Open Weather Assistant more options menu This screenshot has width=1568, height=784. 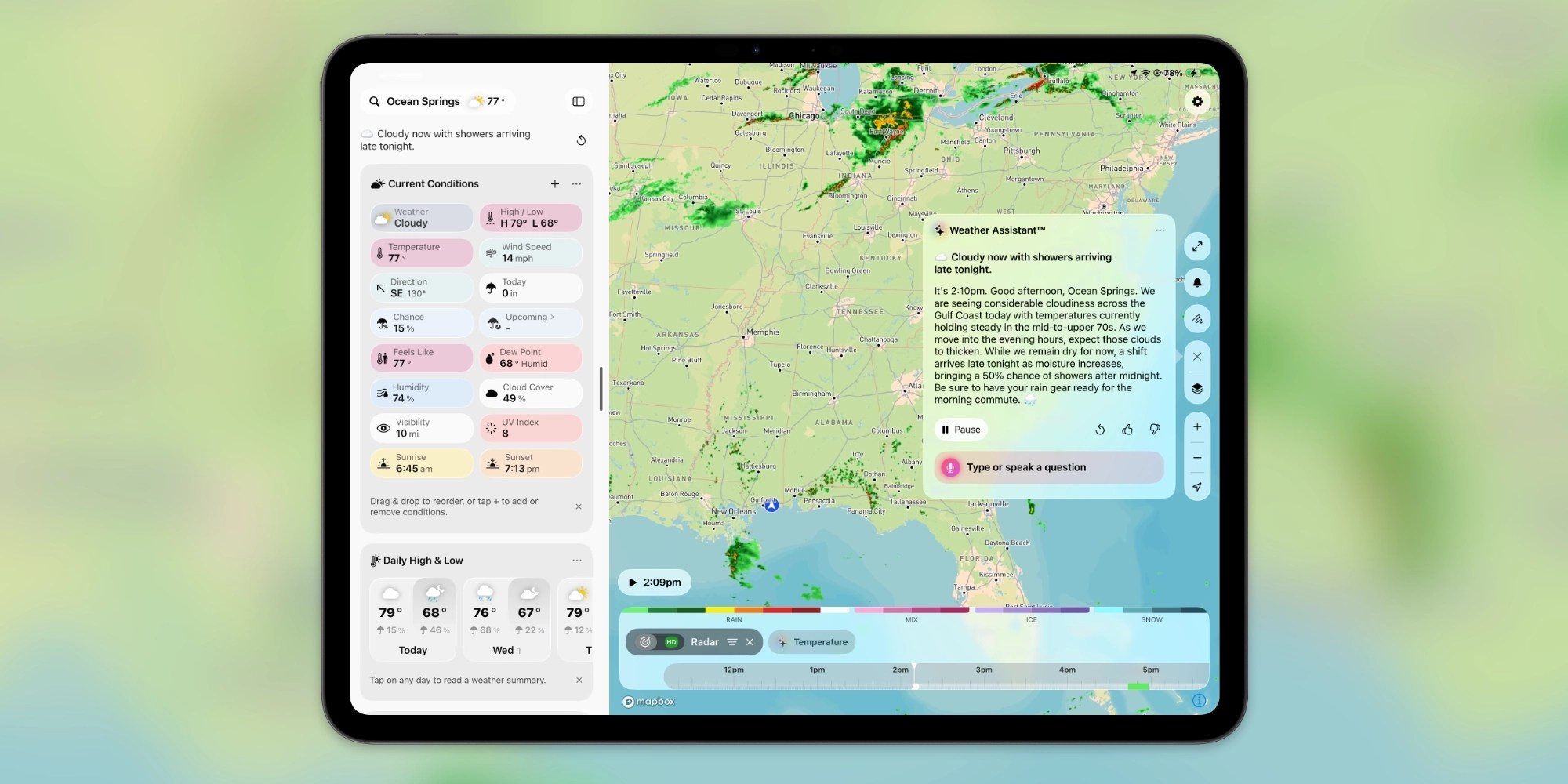pyautogui.click(x=1160, y=230)
